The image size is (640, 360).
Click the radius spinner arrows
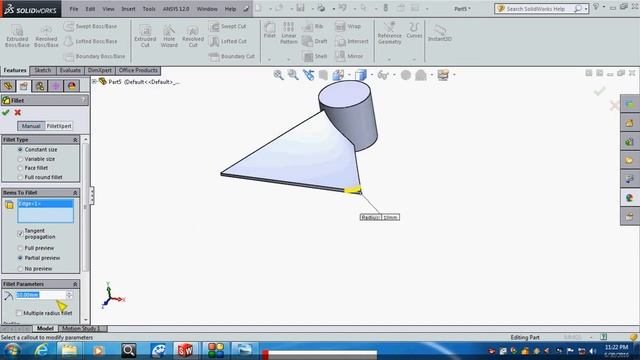click(x=69, y=295)
